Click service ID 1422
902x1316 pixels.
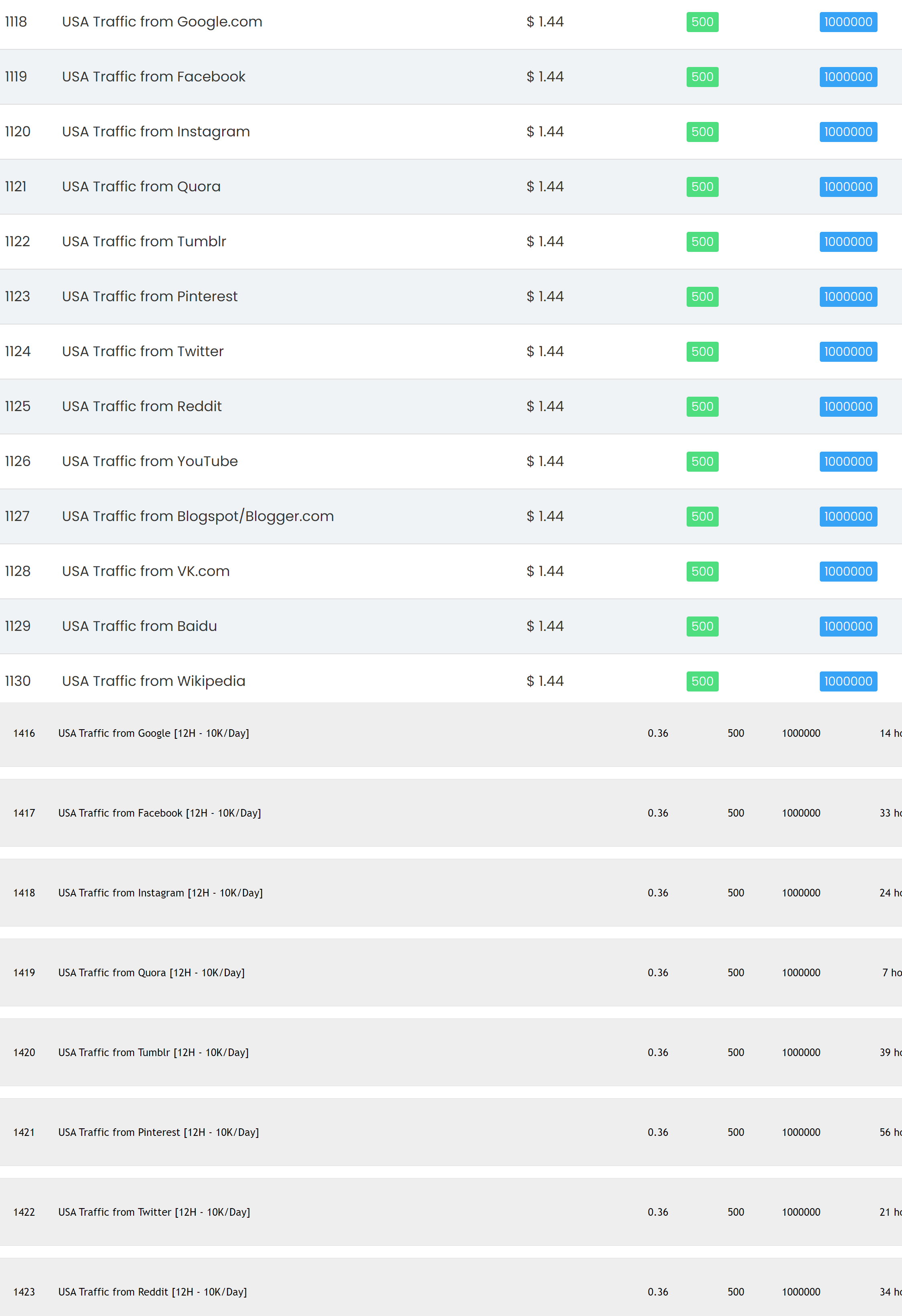pos(24,1213)
